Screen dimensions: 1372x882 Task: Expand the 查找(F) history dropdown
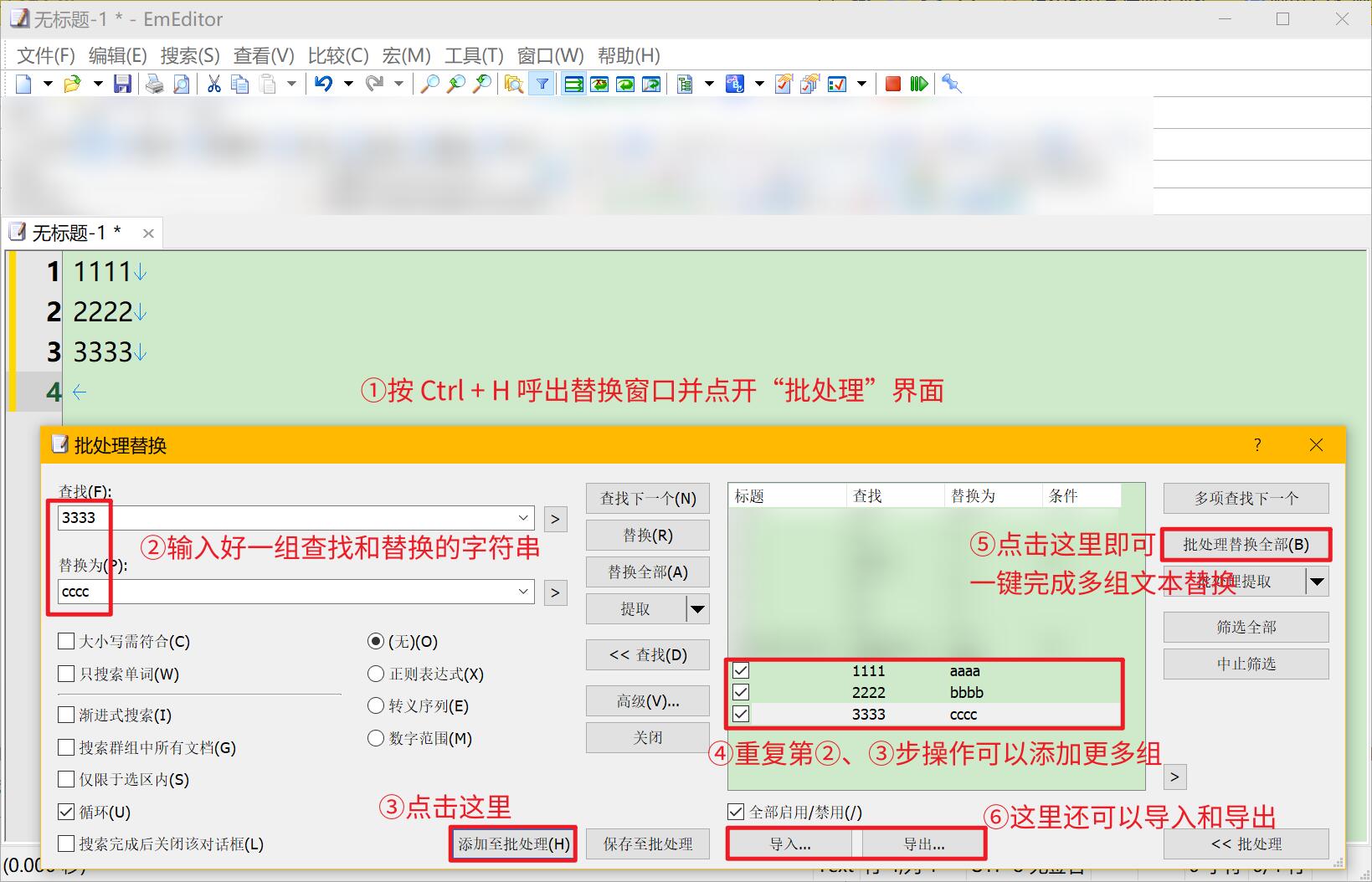523,518
